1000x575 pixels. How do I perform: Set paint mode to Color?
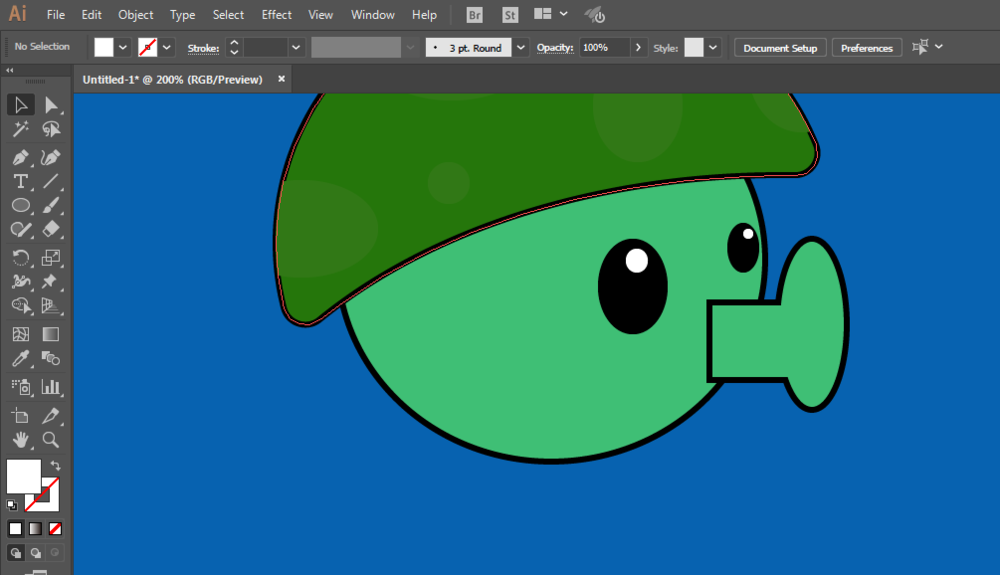15,528
